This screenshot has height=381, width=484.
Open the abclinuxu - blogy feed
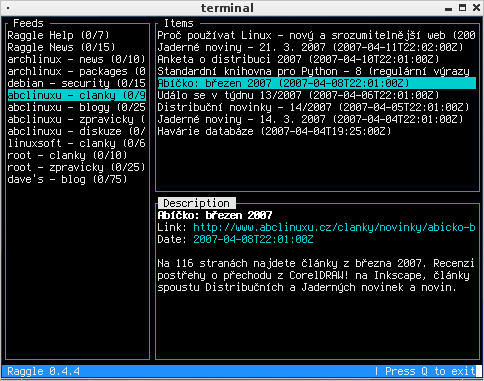[x=76, y=107]
